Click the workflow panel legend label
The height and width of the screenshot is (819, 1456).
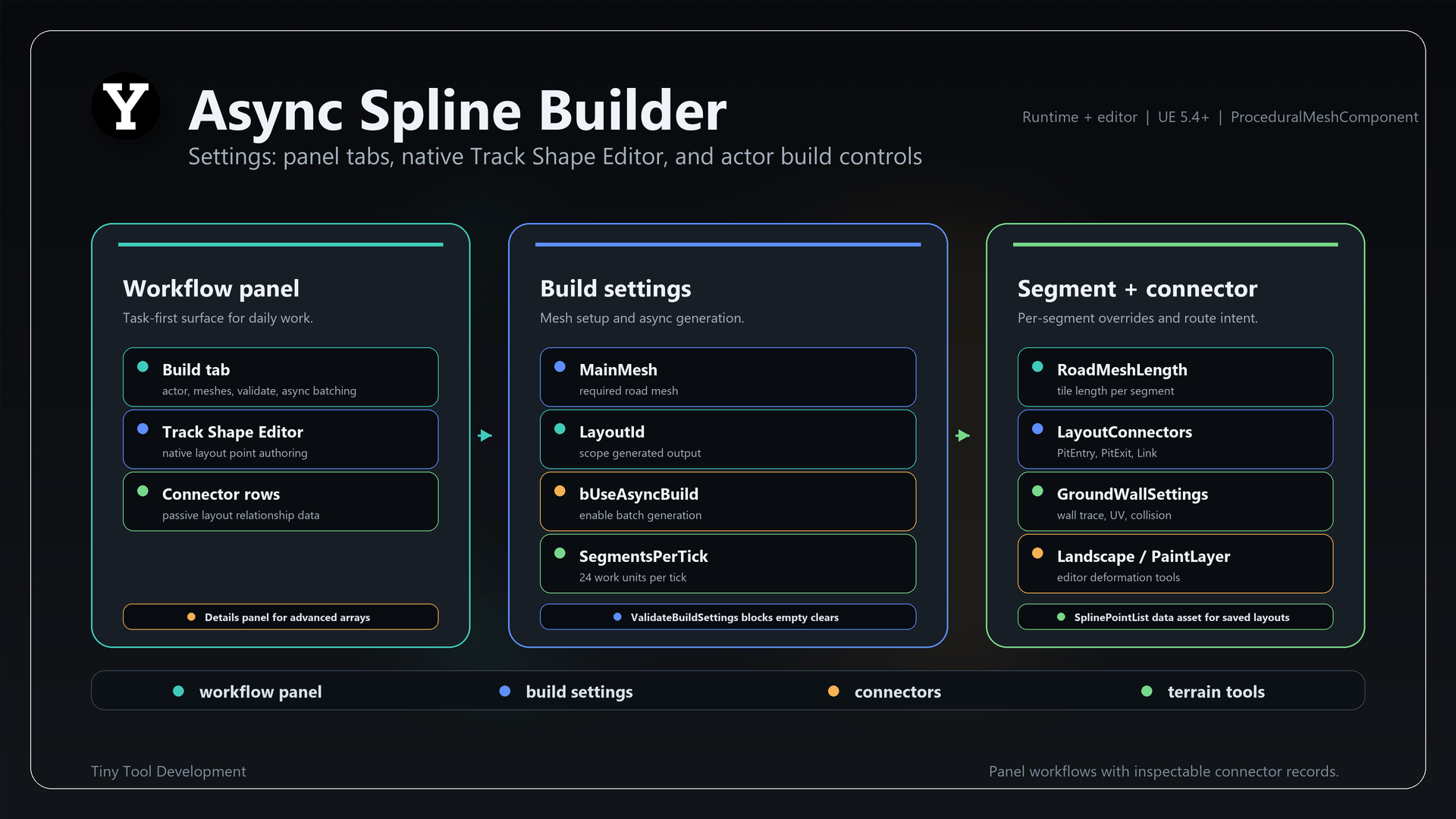tap(260, 692)
